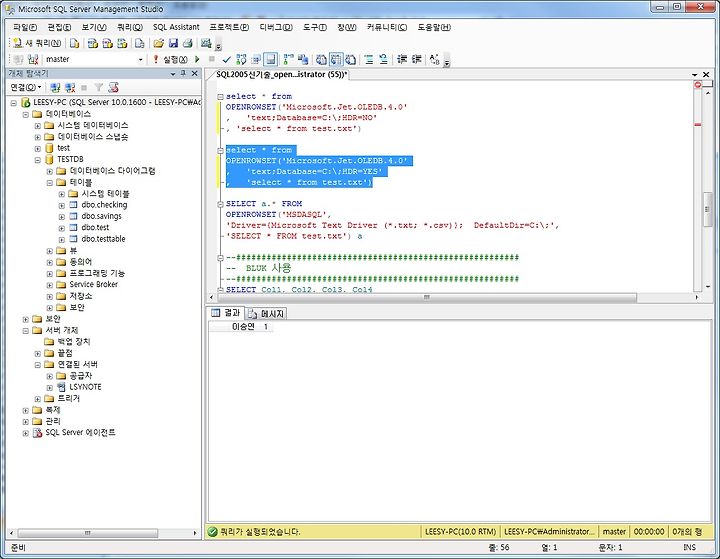This screenshot has height=559, width=720.
Task: Click the SQL Server Compact query icon
Action: click(x=140, y=43)
